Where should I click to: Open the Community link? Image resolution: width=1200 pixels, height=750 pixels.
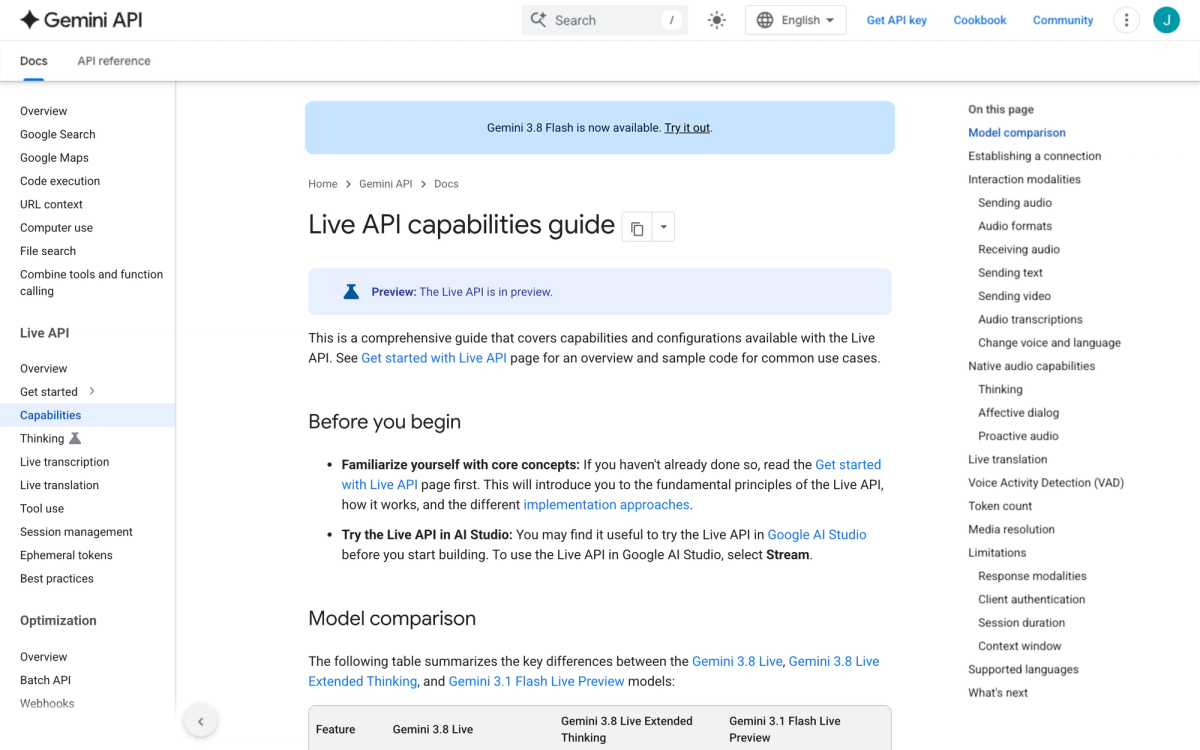[x=1063, y=20]
